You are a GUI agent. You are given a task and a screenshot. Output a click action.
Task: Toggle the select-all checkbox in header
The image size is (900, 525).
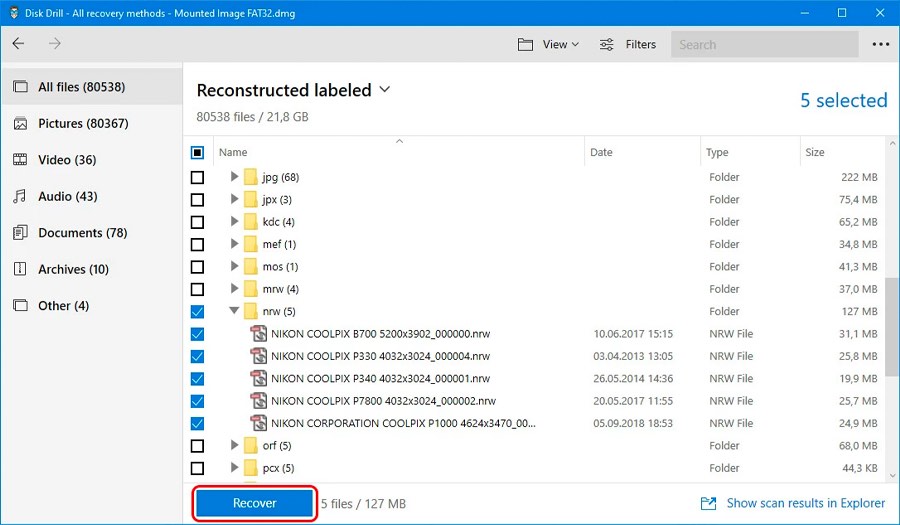click(197, 153)
